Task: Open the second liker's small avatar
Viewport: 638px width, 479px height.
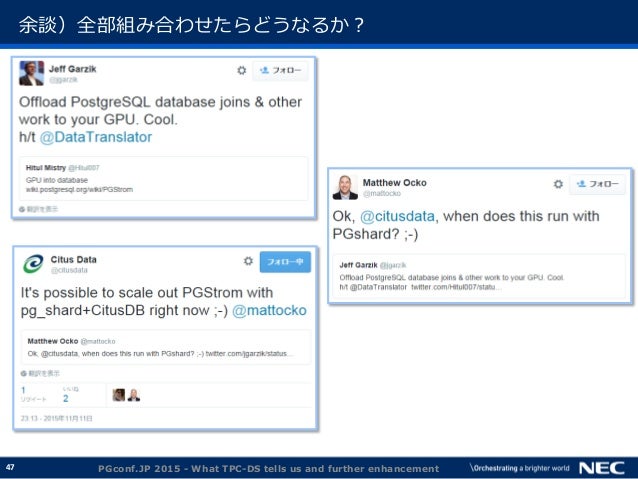Action: coord(133,395)
